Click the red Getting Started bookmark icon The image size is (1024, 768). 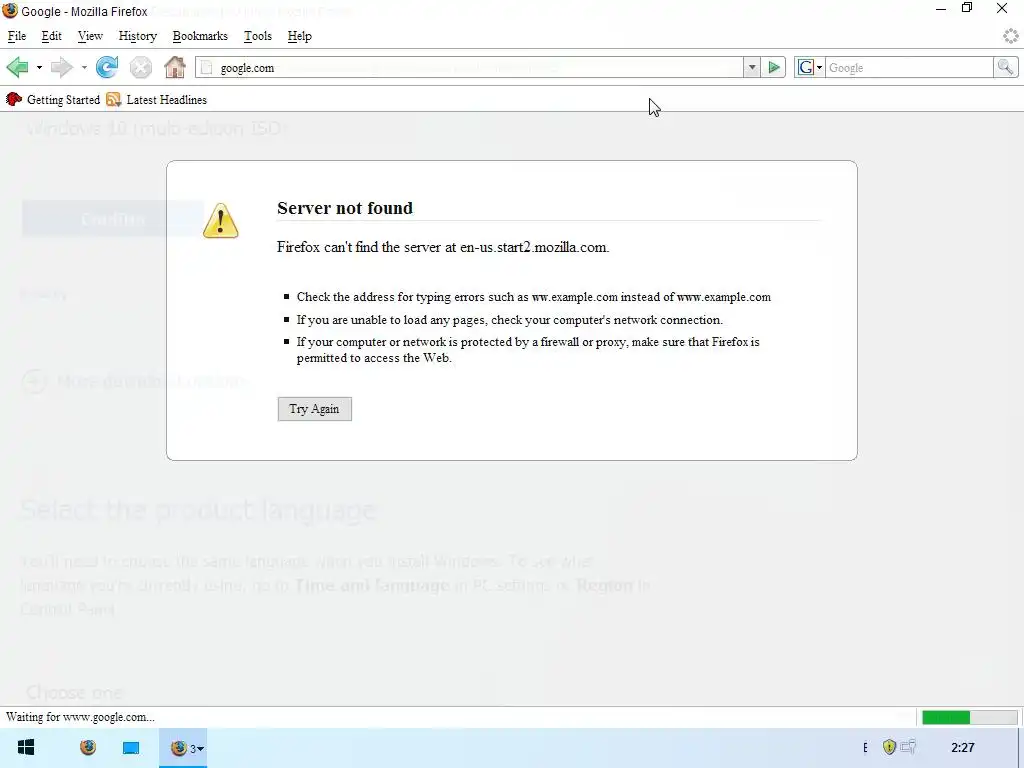pyautogui.click(x=14, y=100)
